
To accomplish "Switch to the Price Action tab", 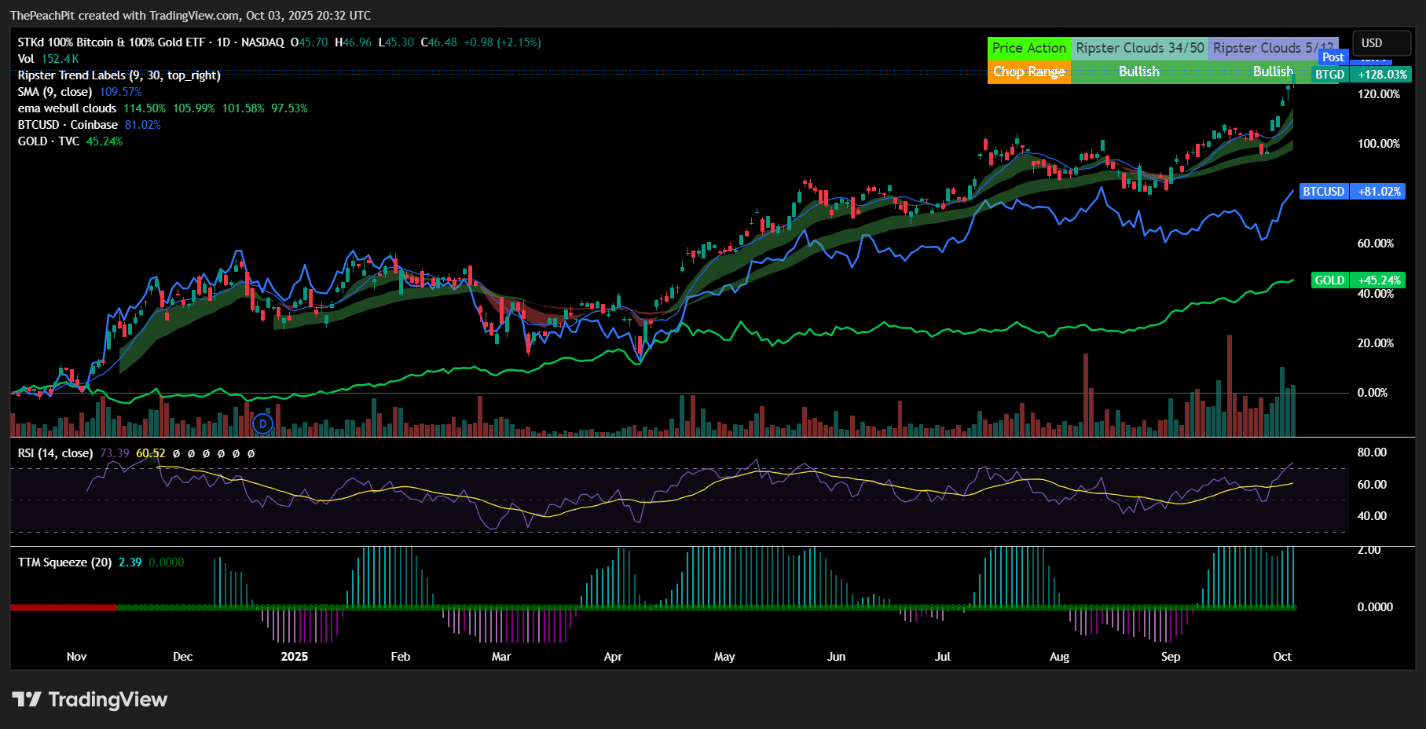I will (1029, 47).
